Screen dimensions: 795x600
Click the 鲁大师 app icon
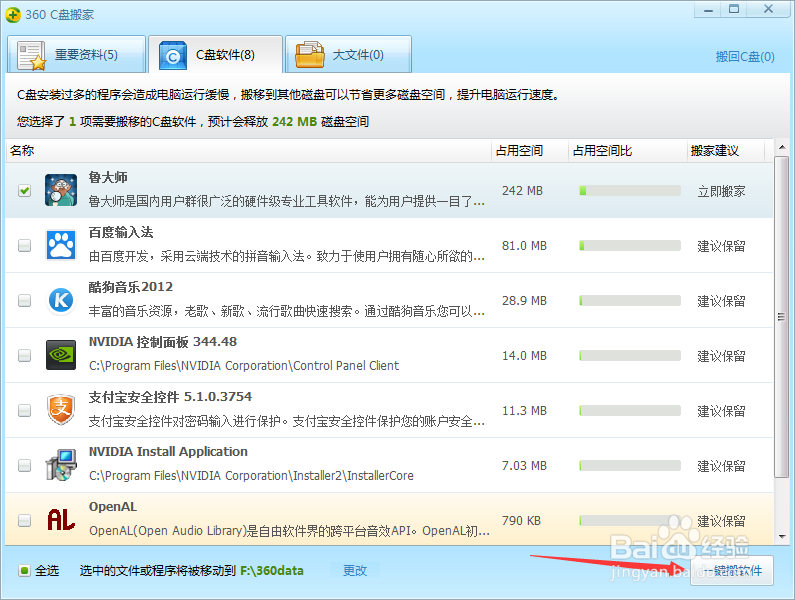click(61, 190)
